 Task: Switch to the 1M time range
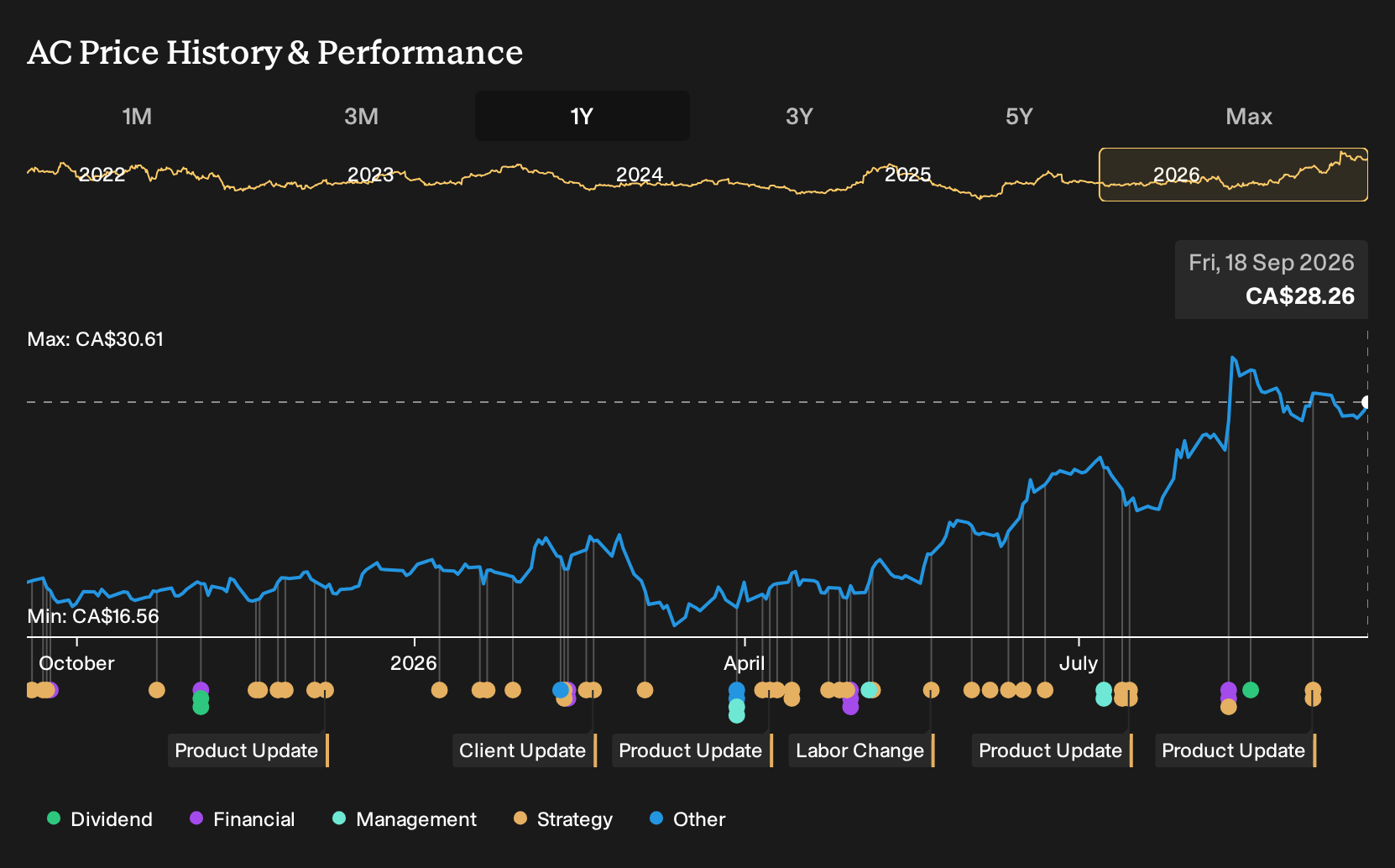click(x=137, y=116)
